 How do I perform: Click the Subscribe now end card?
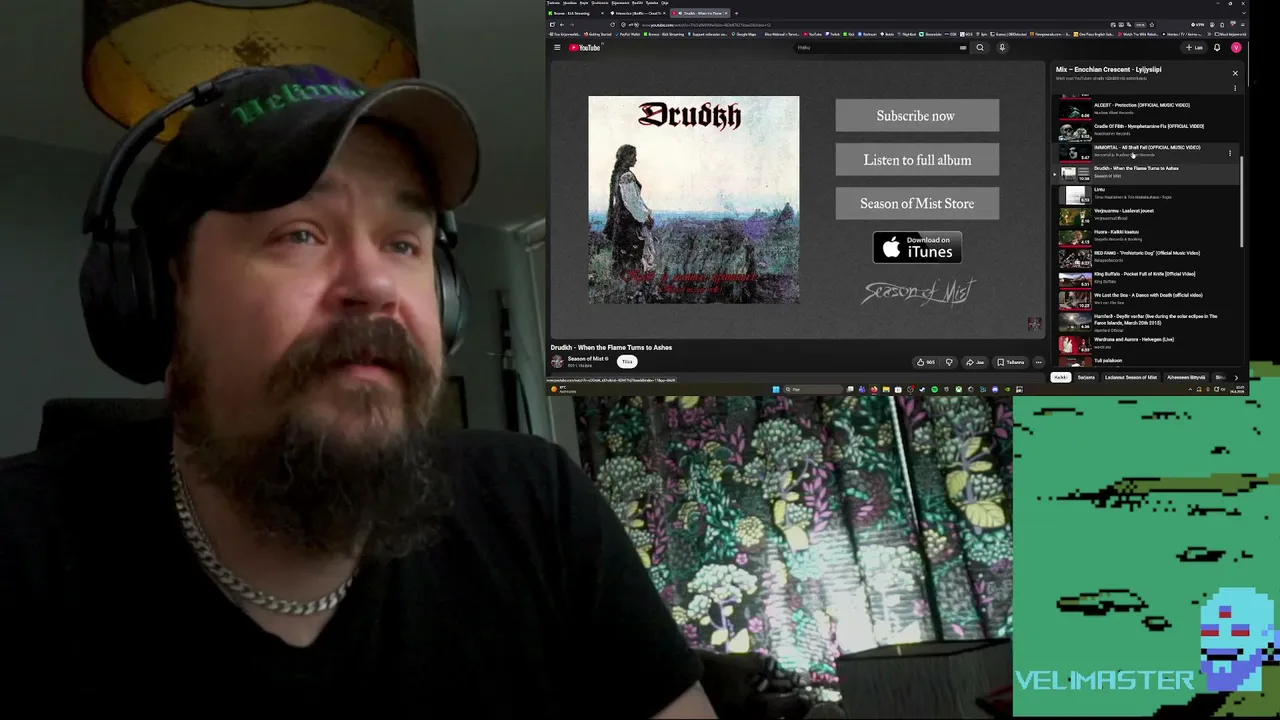pos(917,116)
